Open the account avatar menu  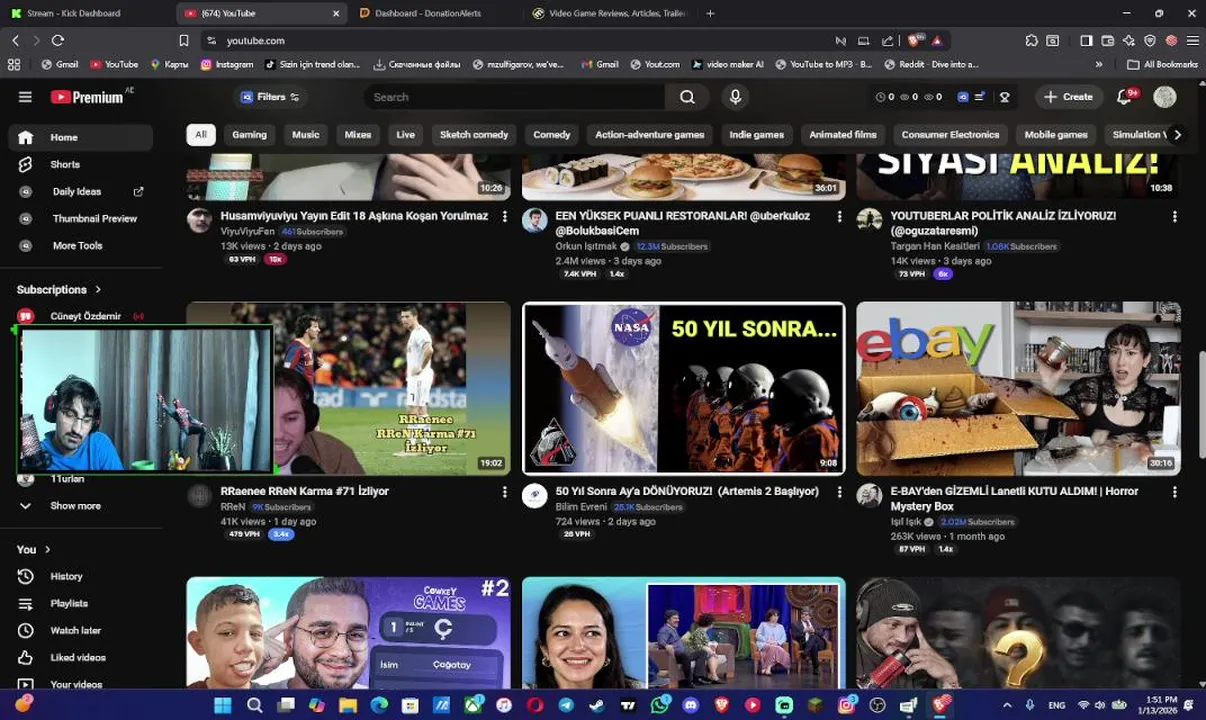(x=1164, y=97)
